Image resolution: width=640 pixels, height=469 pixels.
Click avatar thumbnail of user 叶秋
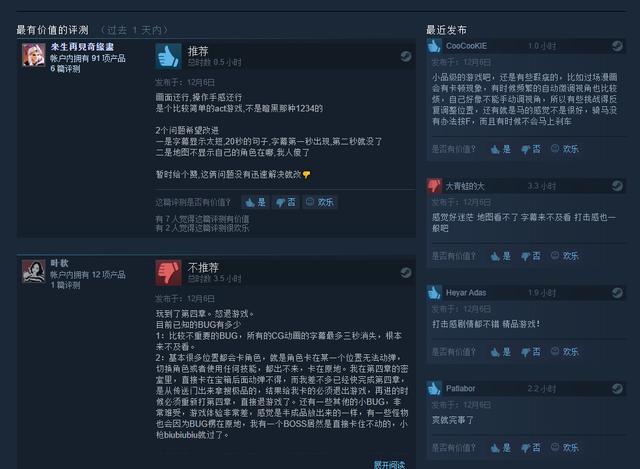[33, 271]
